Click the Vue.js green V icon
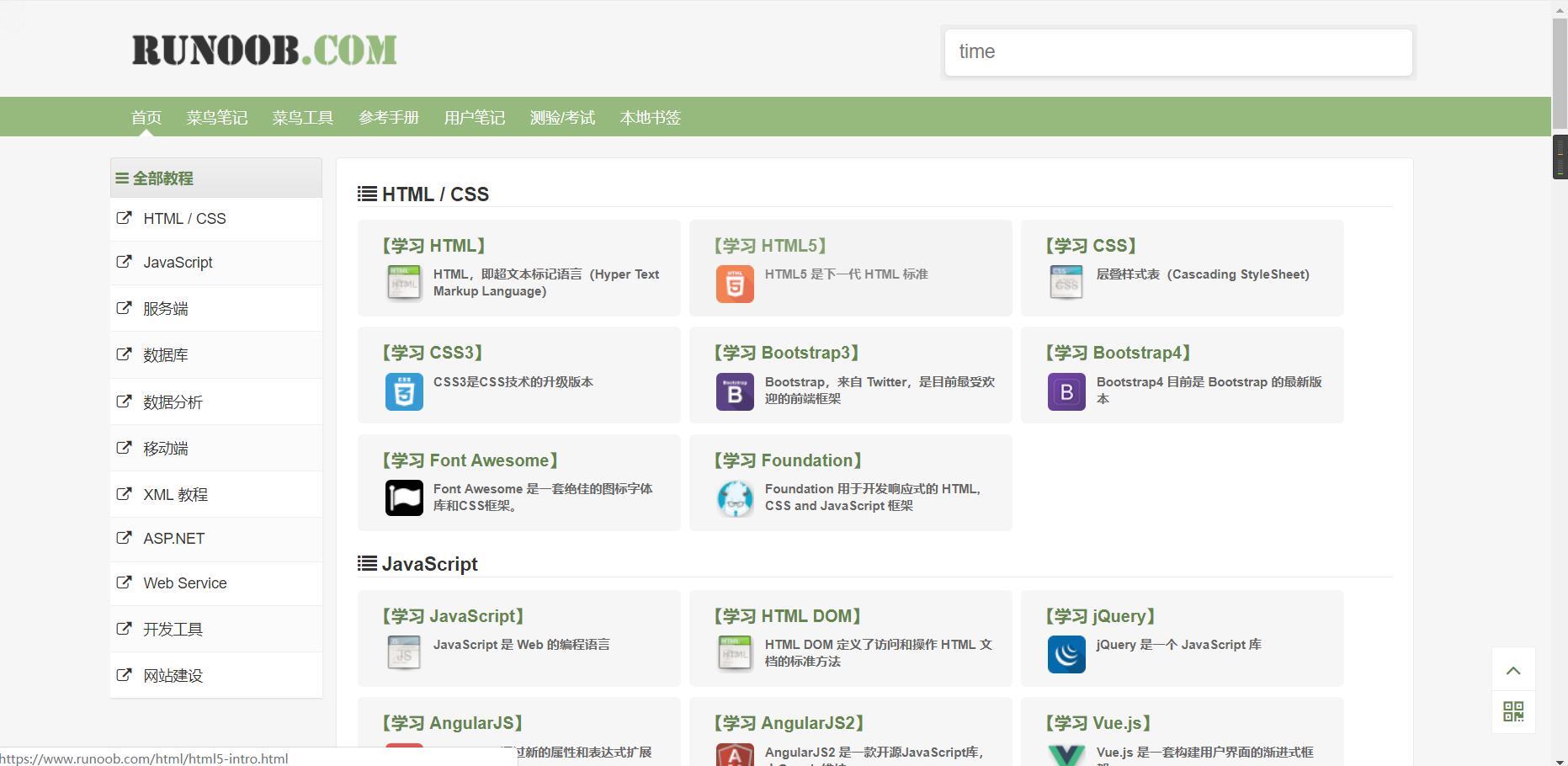 [1066, 754]
